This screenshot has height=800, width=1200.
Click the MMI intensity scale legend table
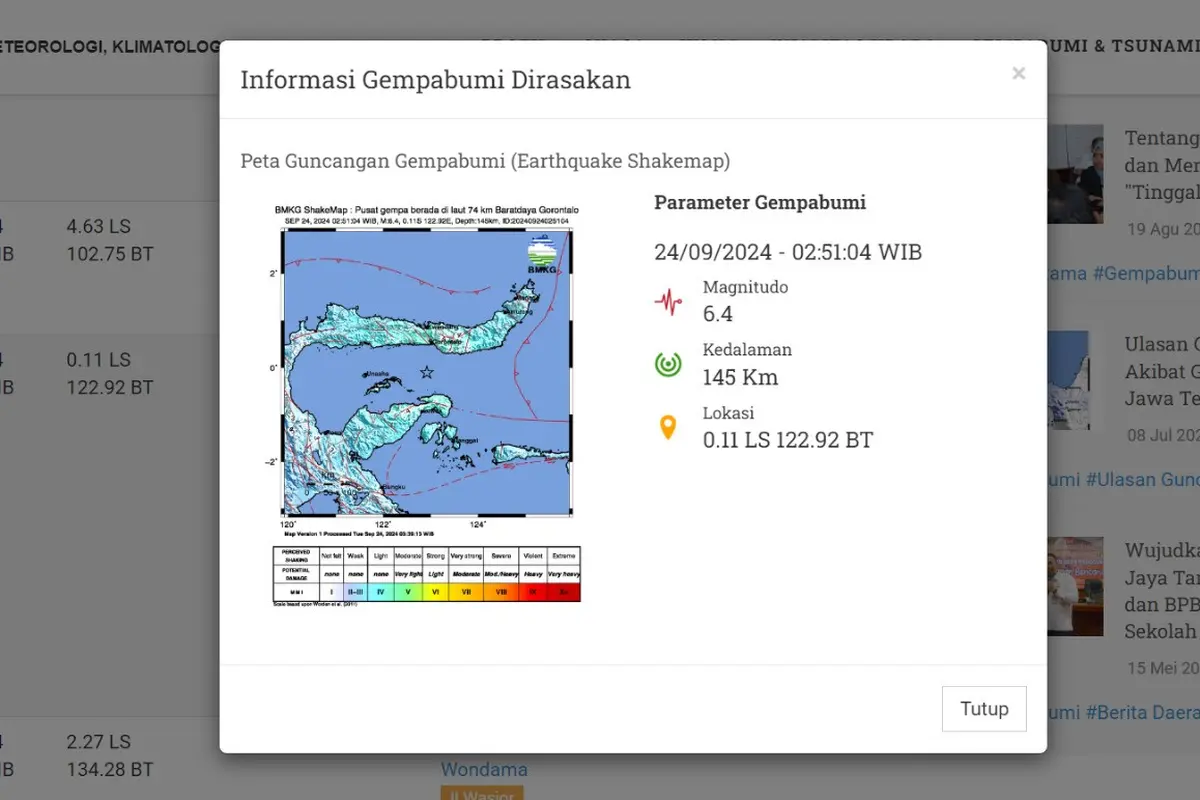click(x=427, y=574)
